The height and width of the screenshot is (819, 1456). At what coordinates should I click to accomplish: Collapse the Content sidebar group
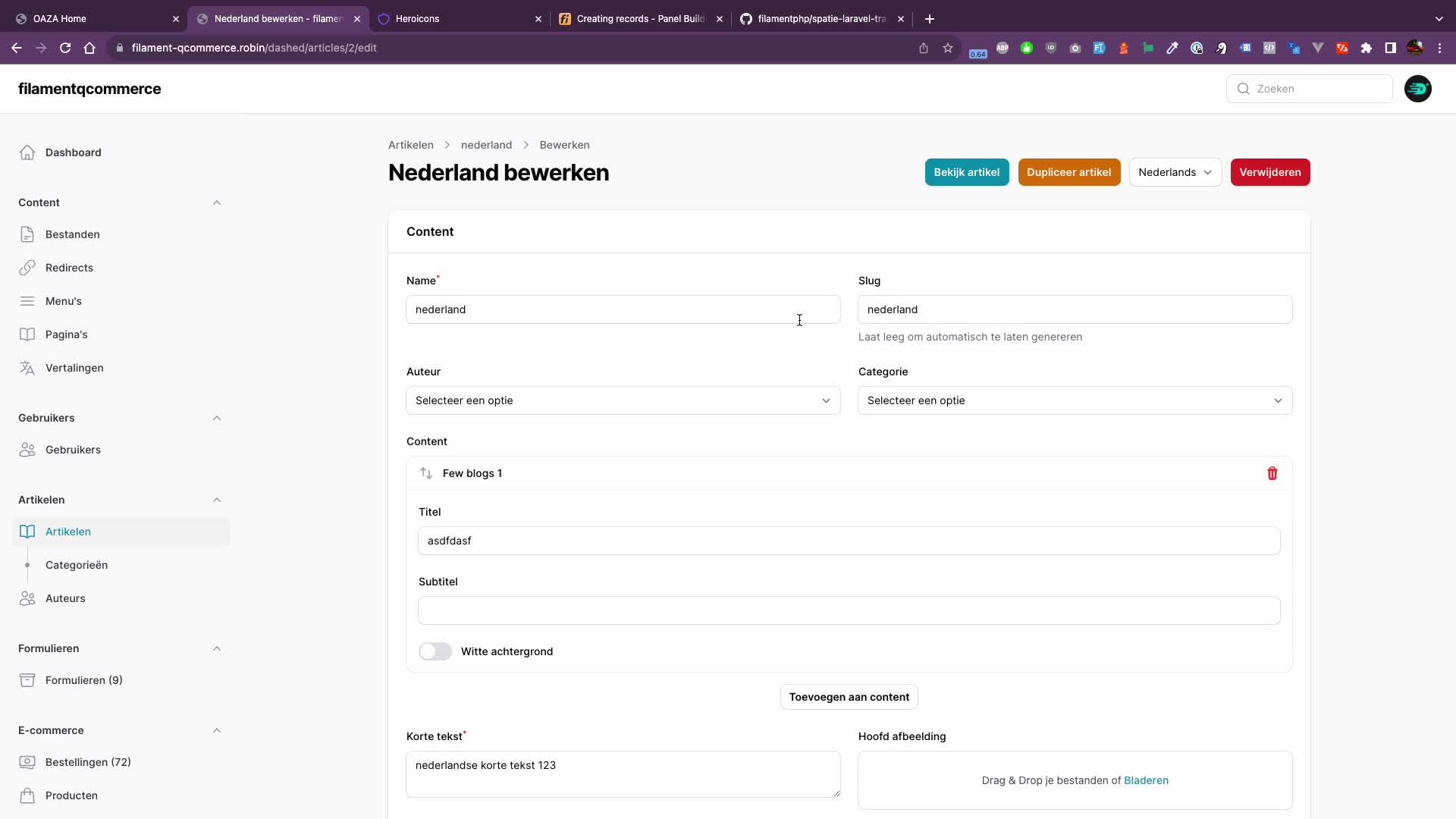(217, 202)
